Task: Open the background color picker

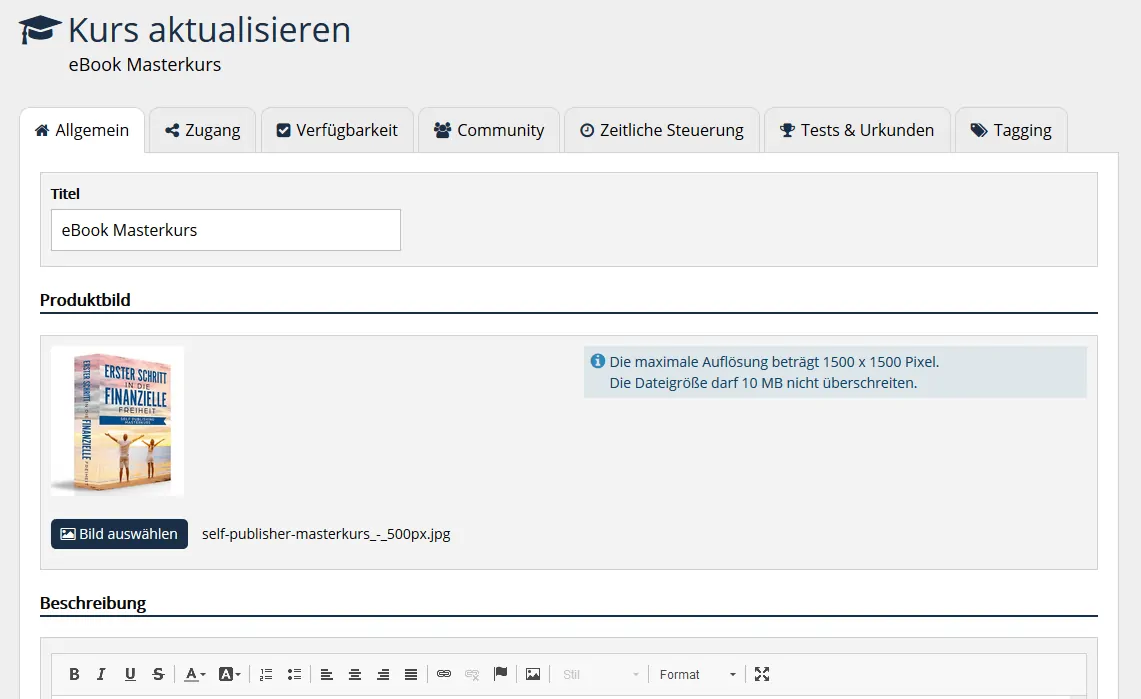Action: point(229,674)
